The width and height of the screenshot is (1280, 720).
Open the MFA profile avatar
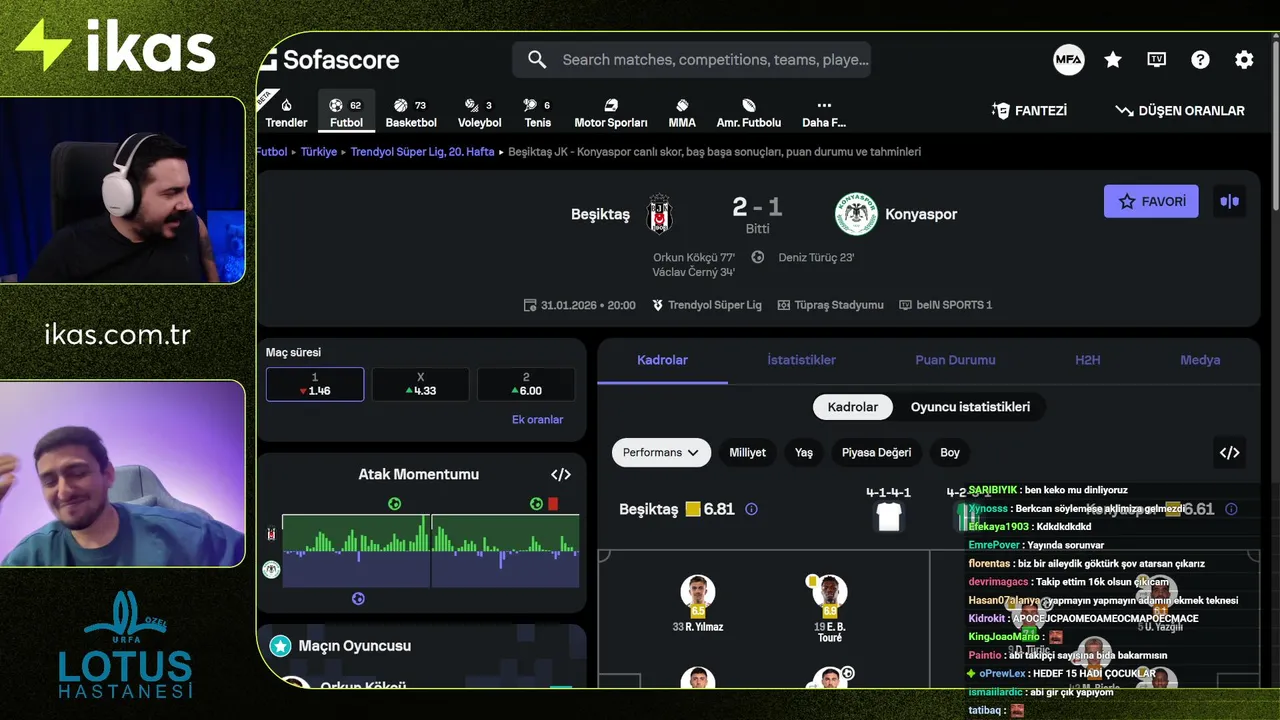[x=1069, y=60]
